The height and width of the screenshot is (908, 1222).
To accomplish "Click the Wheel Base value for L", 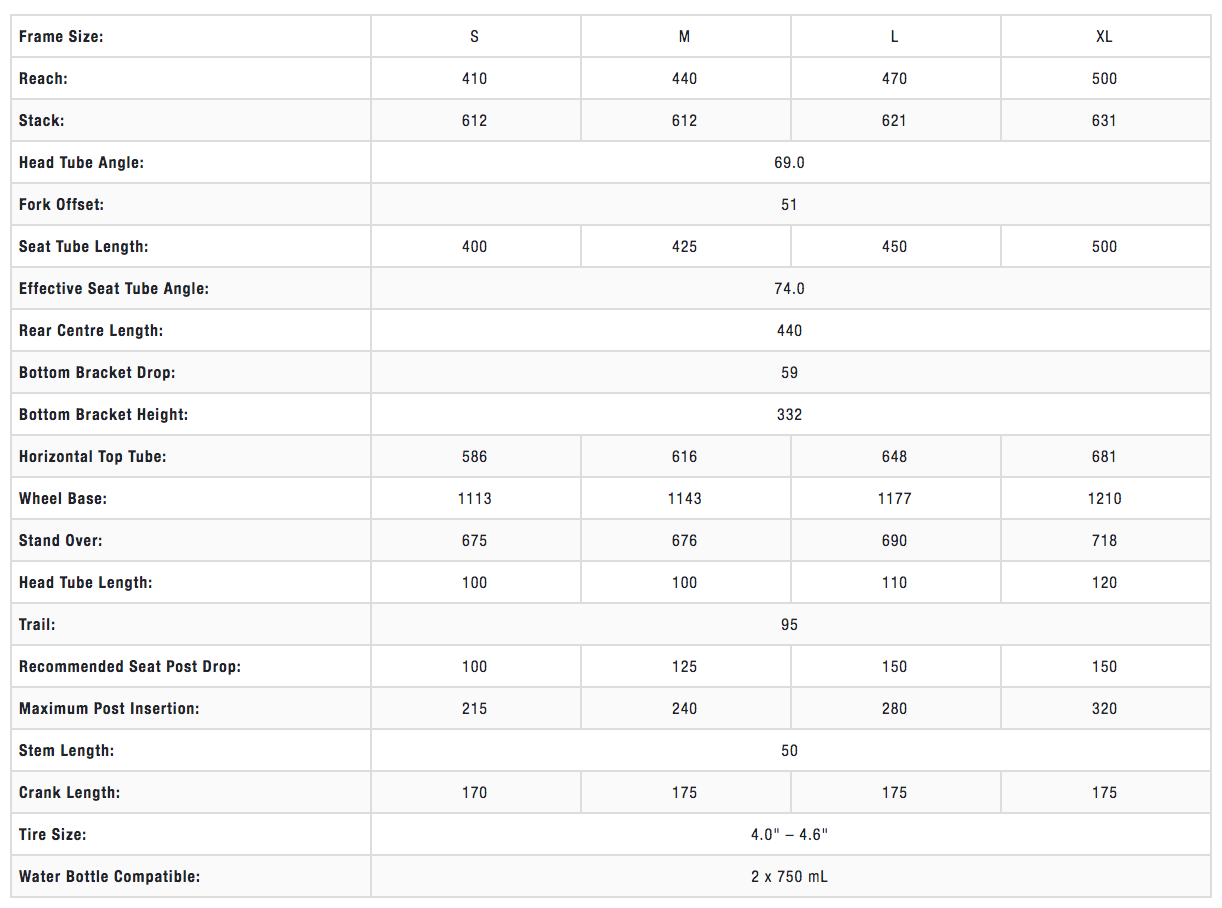I will click(x=894, y=499).
